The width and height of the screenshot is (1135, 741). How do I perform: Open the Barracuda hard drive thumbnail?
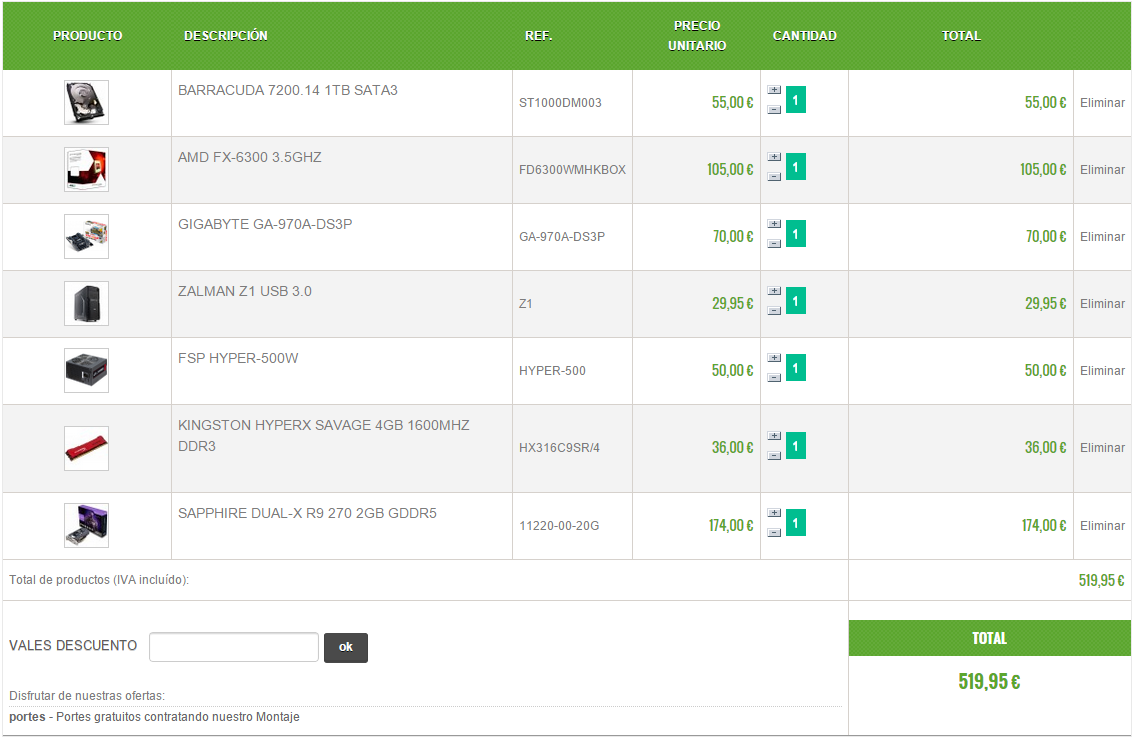pos(86,102)
